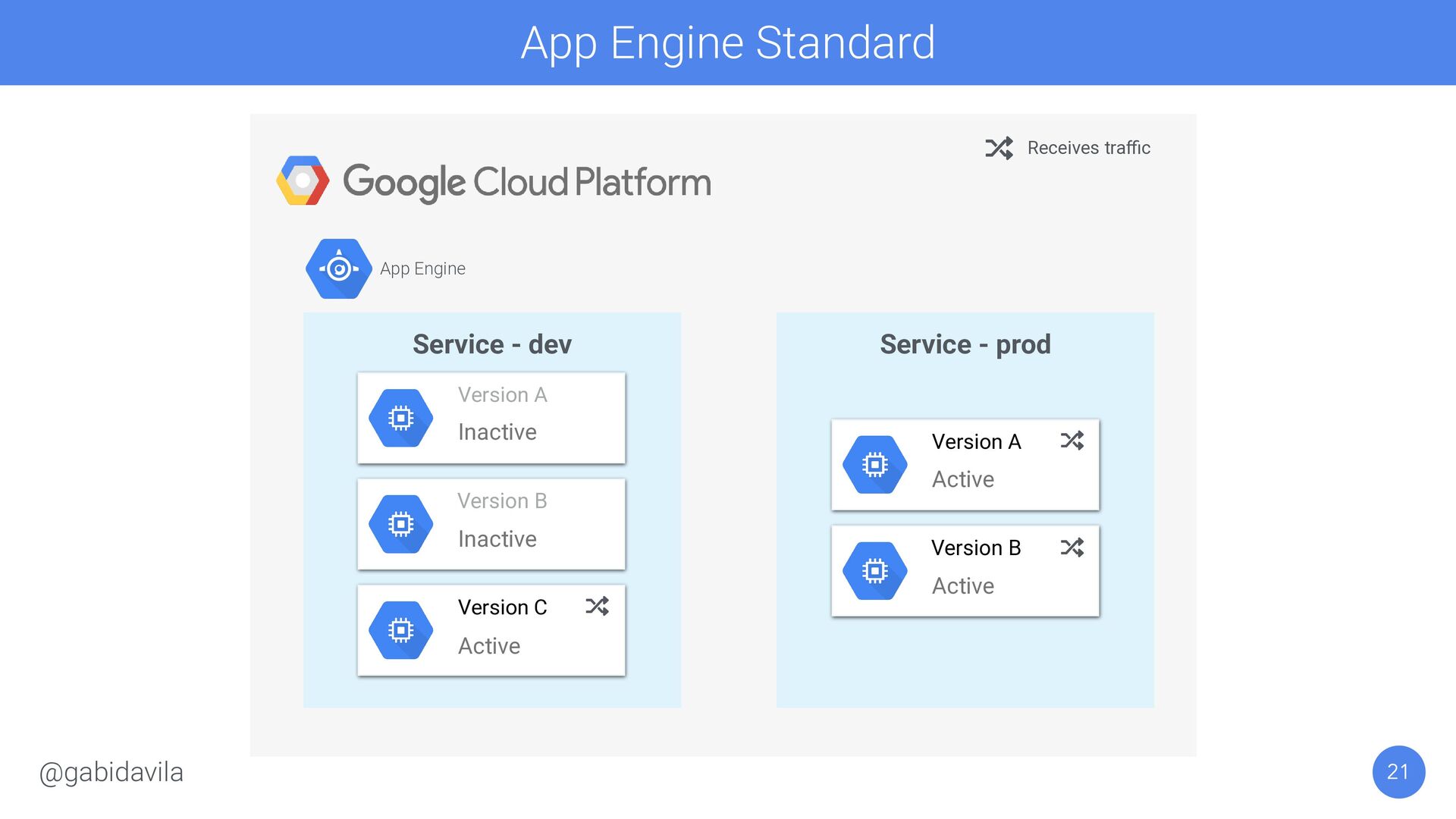
Task: Click traffic shuffle icon on prod Version A
Action: (x=1072, y=440)
